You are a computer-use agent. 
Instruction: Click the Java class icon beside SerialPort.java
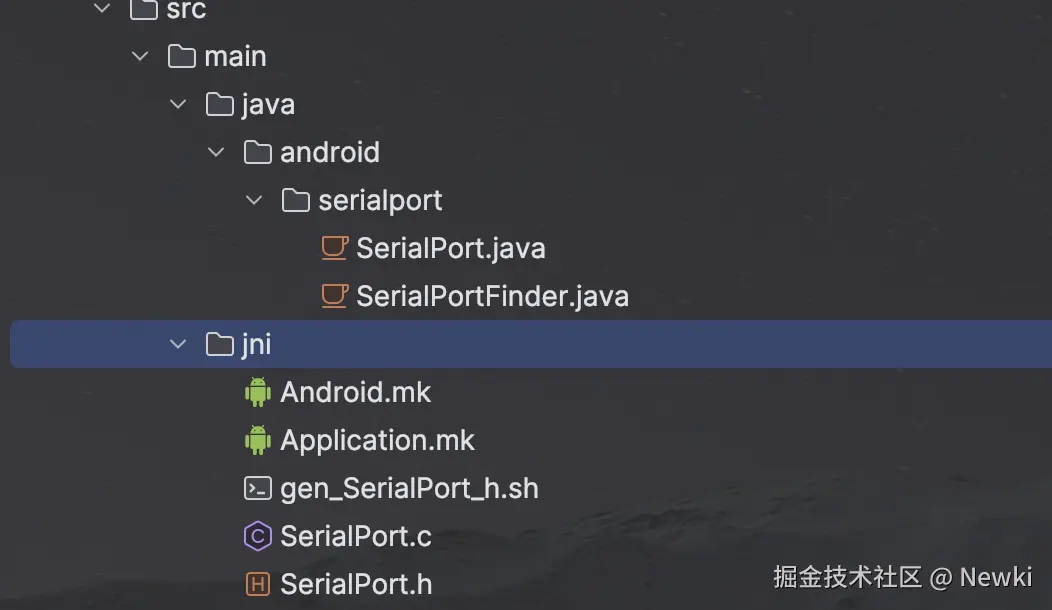334,248
